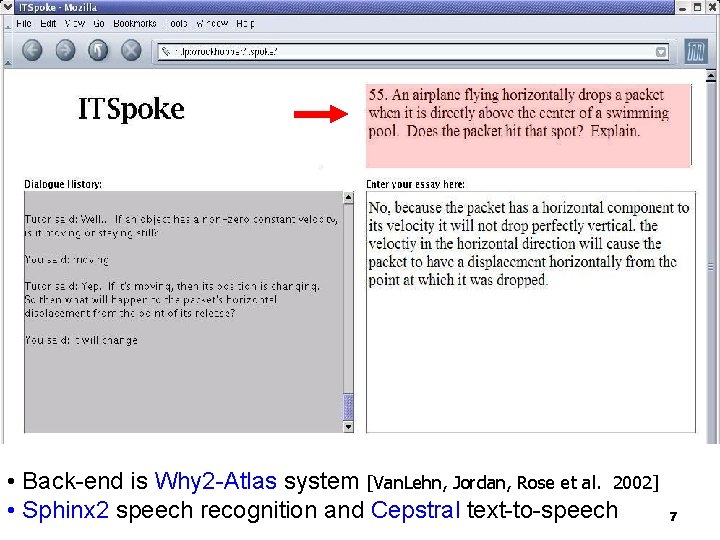This screenshot has height=540, width=720.
Task: Stop loading with the Stop button
Action: (x=131, y=50)
